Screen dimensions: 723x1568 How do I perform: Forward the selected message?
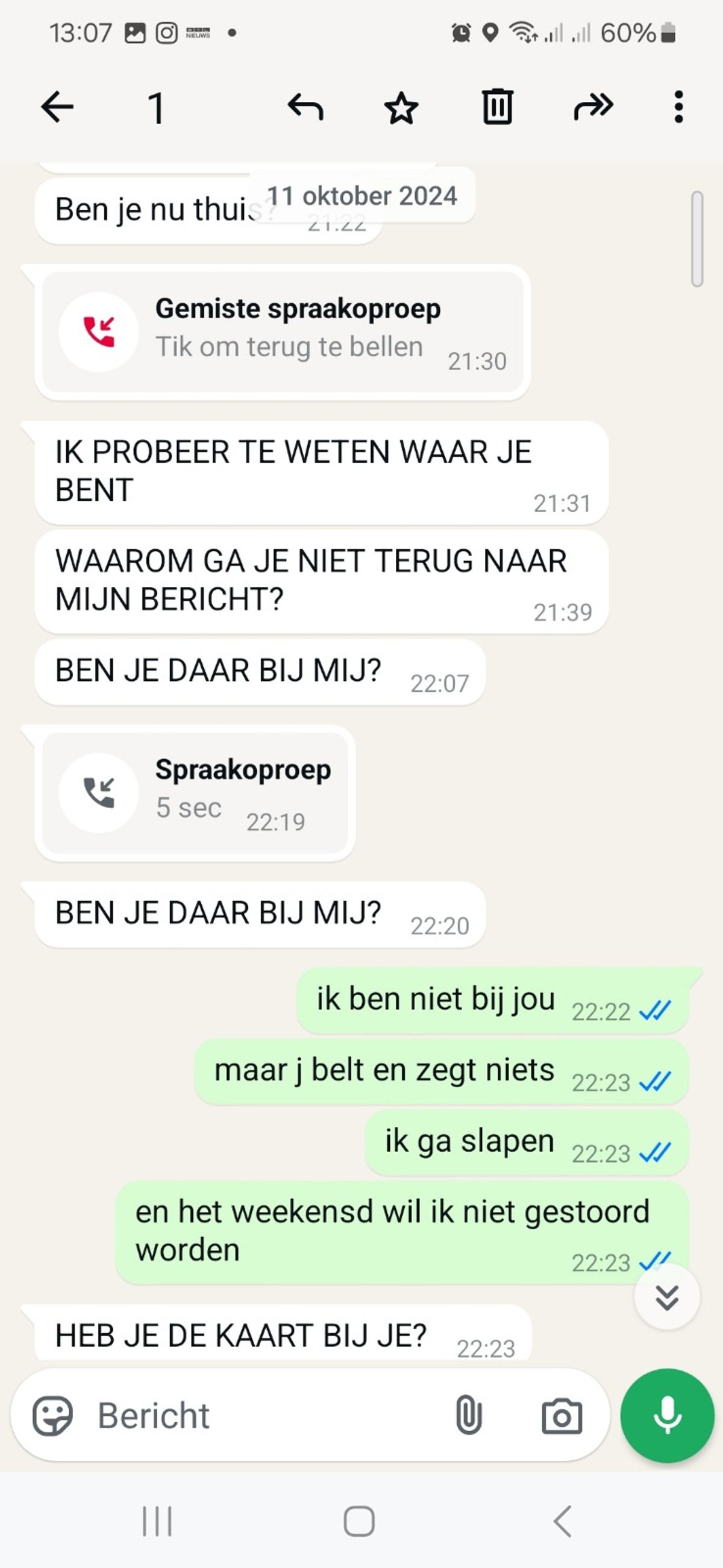click(593, 107)
